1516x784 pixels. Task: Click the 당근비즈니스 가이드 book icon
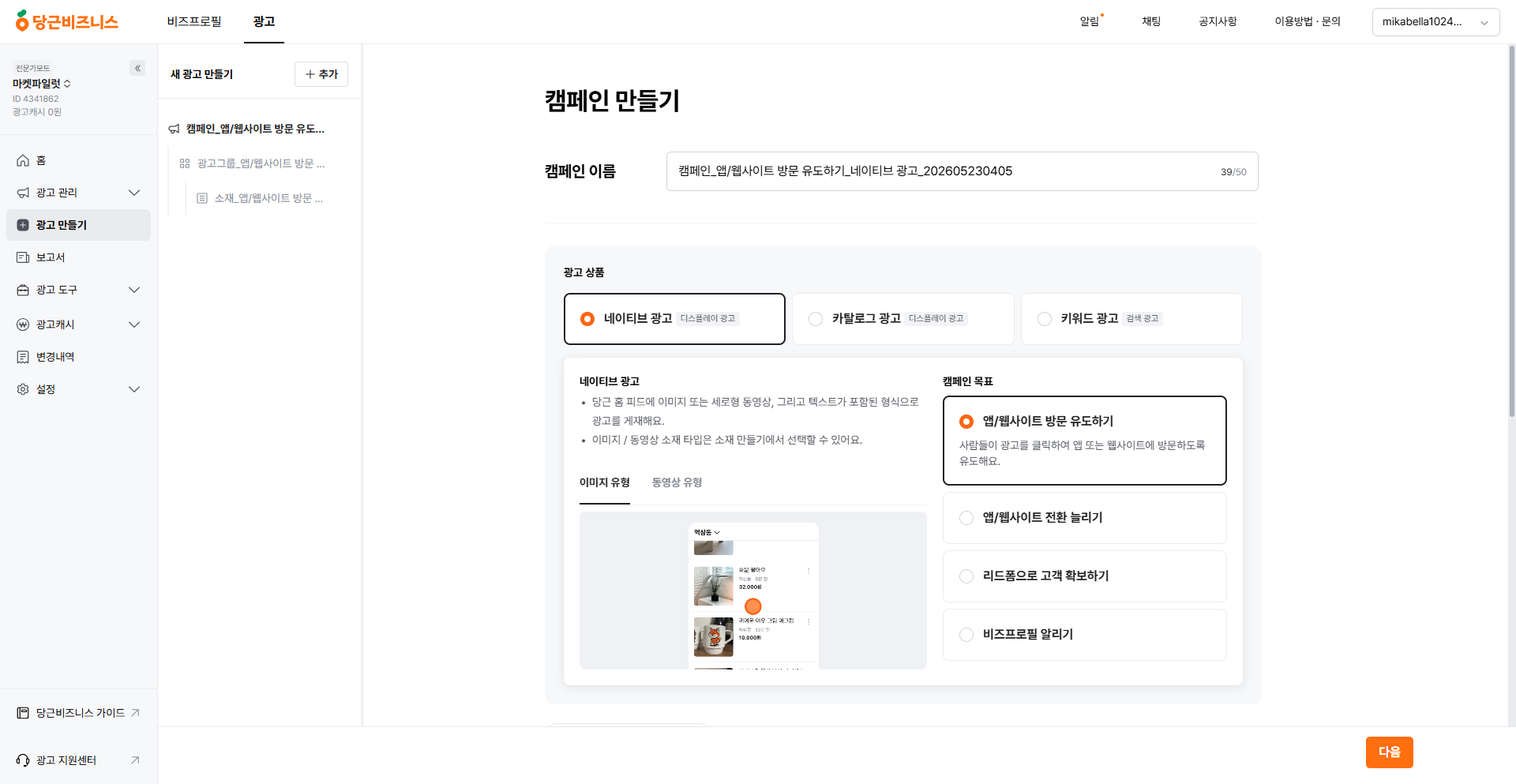pos(23,713)
